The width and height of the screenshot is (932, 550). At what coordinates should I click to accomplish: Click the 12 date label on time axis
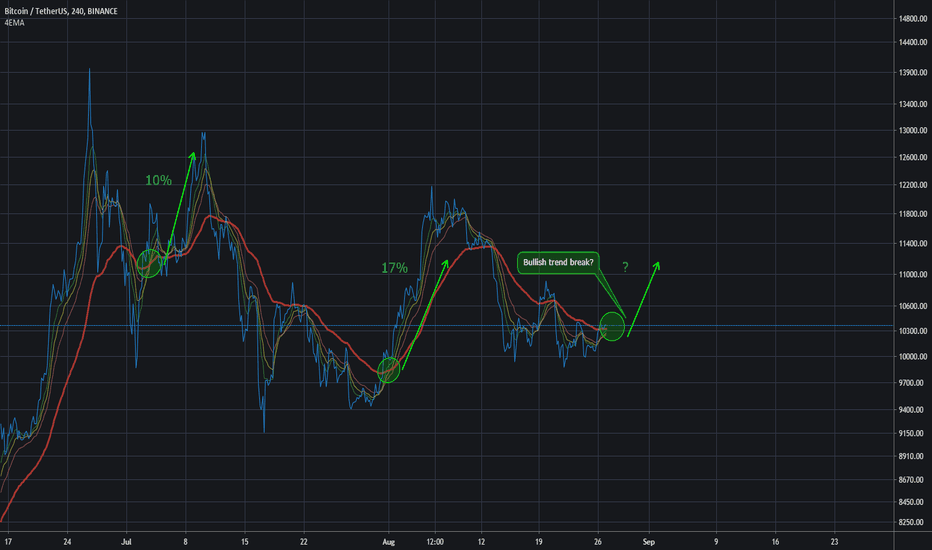(x=481, y=542)
